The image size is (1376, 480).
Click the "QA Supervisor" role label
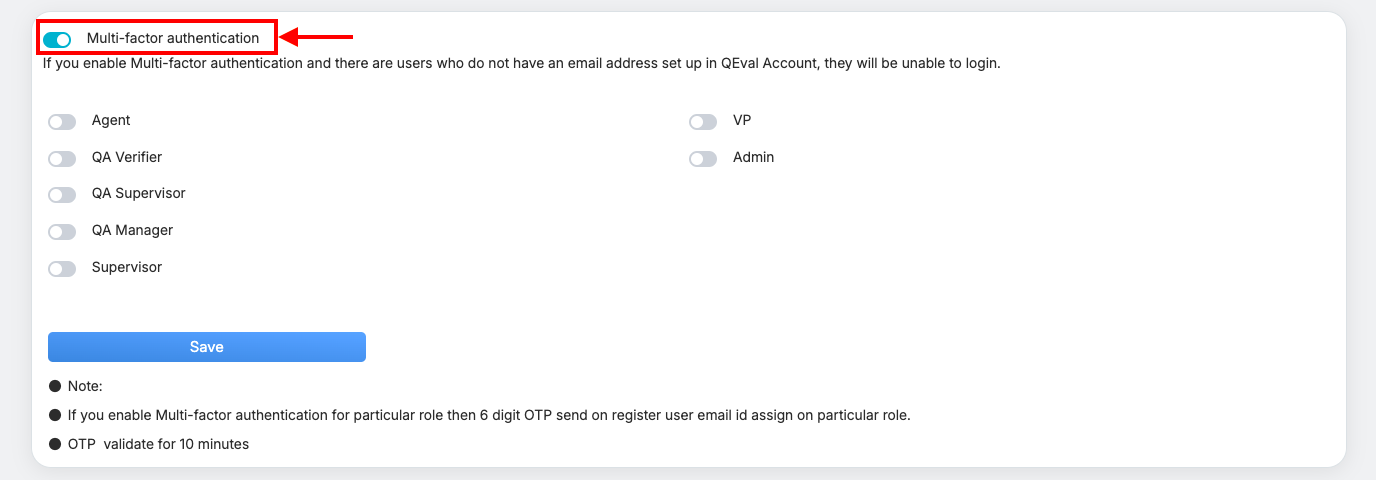(x=138, y=193)
